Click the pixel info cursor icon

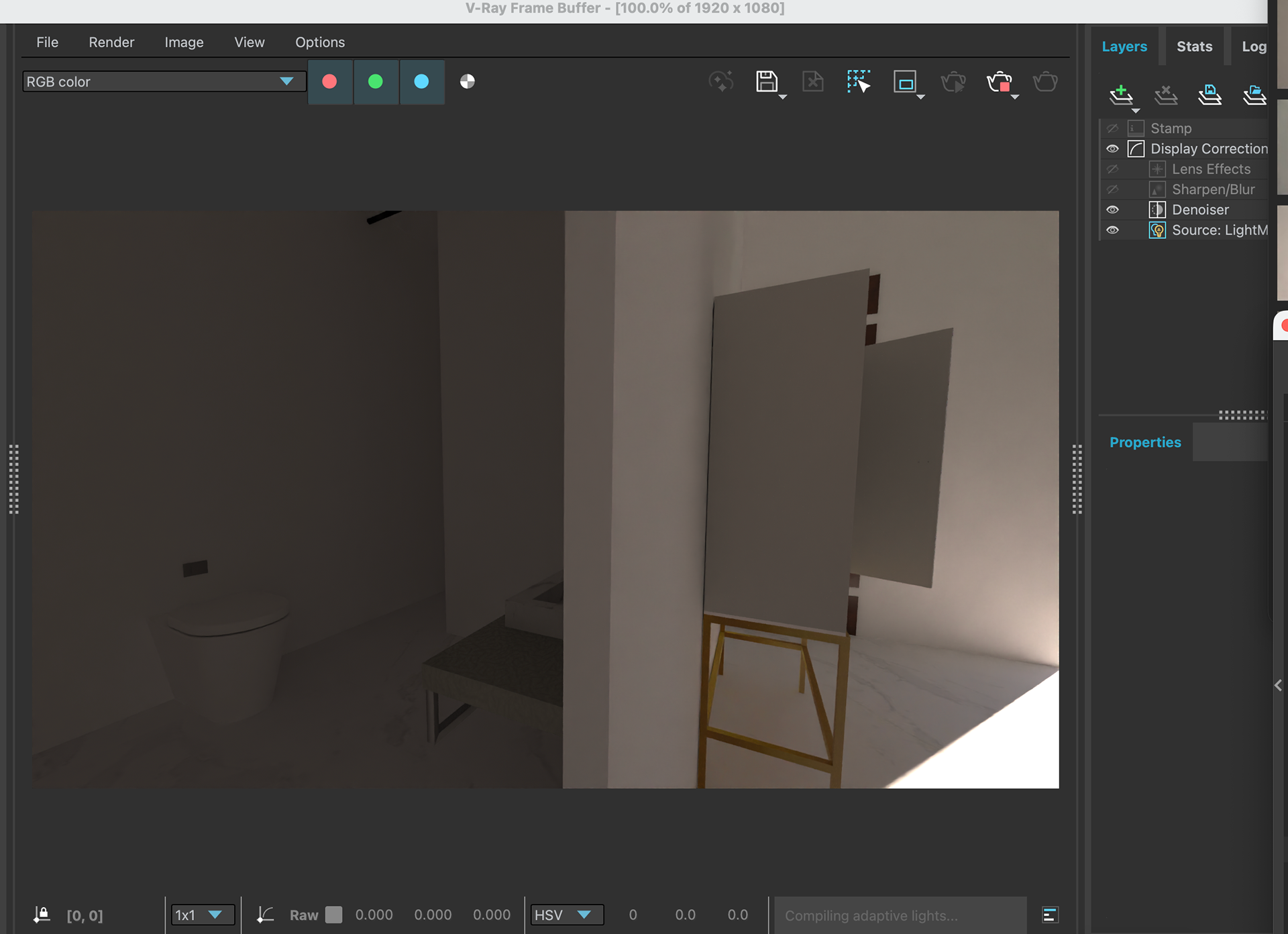[x=42, y=915]
